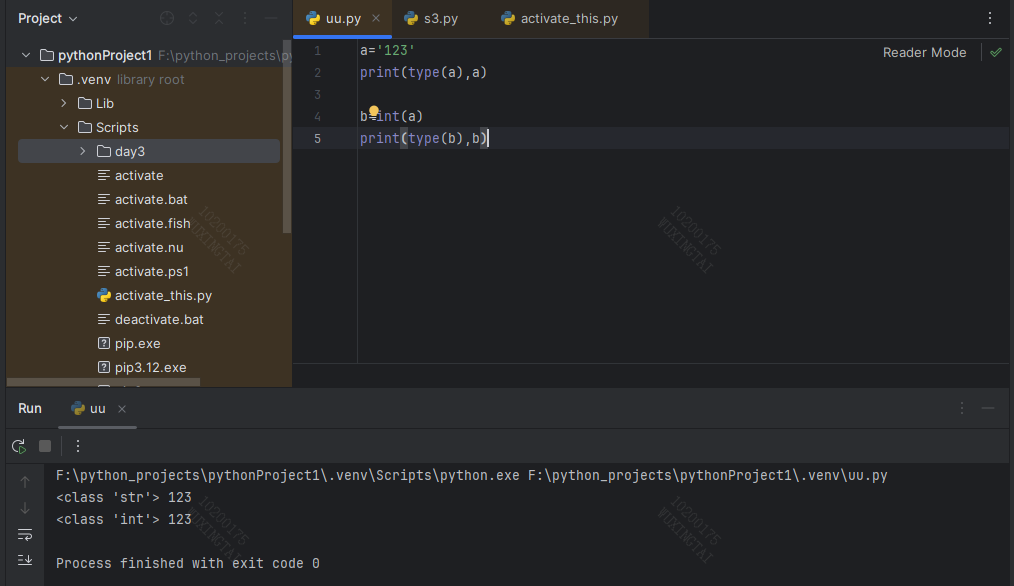Jump up the console output with the arrow
1014x586 pixels.
point(25,481)
